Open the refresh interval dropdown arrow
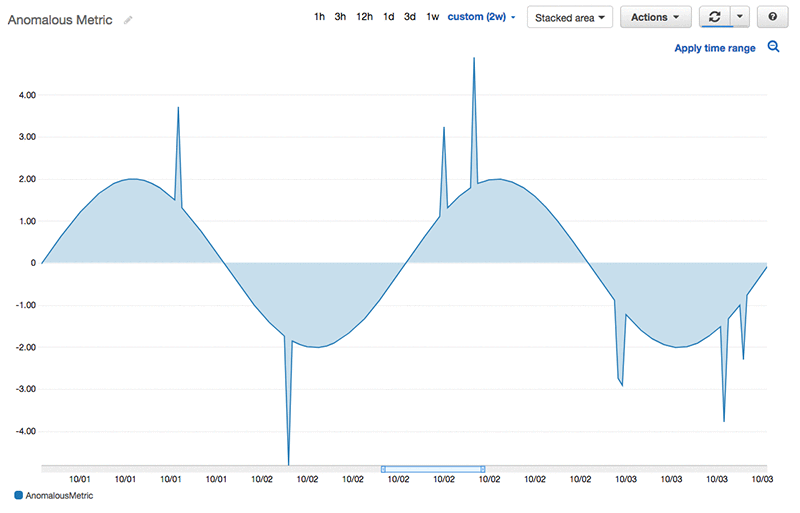 click(x=740, y=17)
